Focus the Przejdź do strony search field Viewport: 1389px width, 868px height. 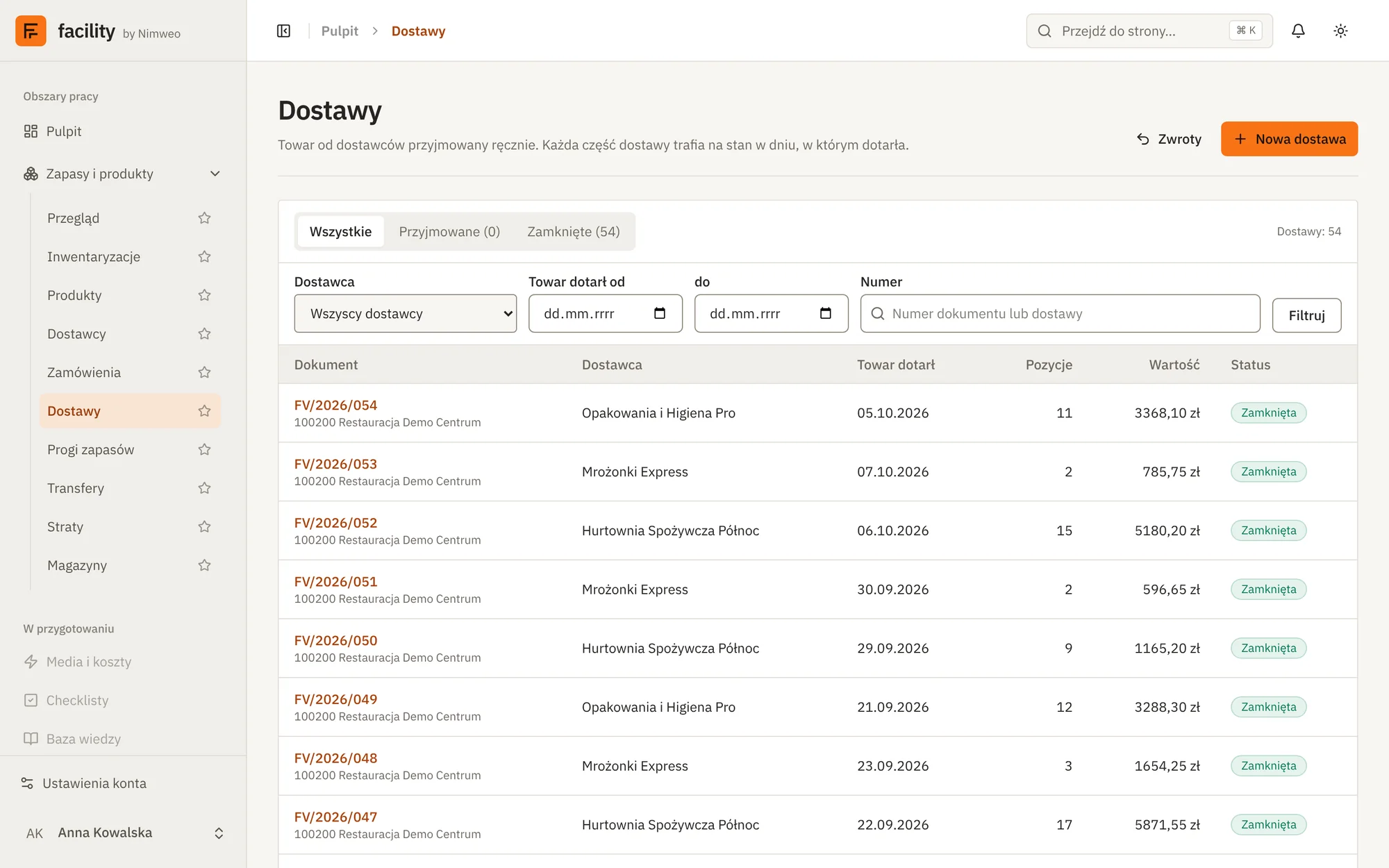pyautogui.click(x=1149, y=31)
